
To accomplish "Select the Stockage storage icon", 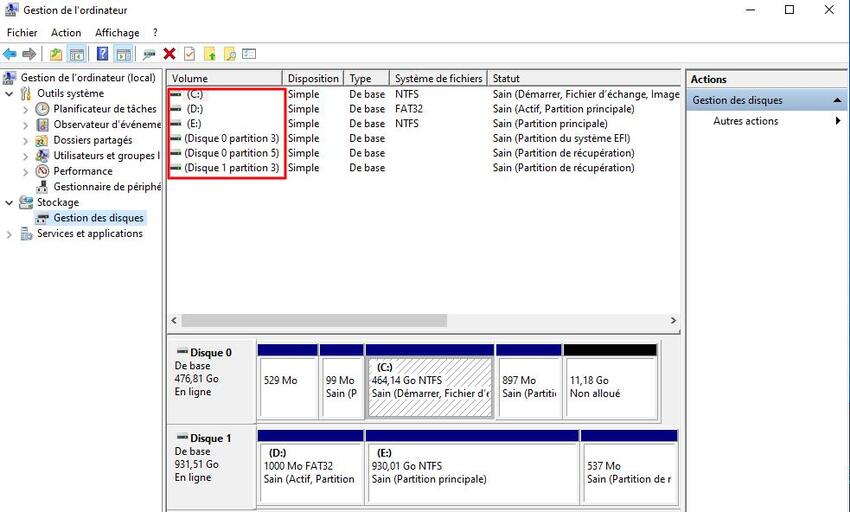I will 25,202.
